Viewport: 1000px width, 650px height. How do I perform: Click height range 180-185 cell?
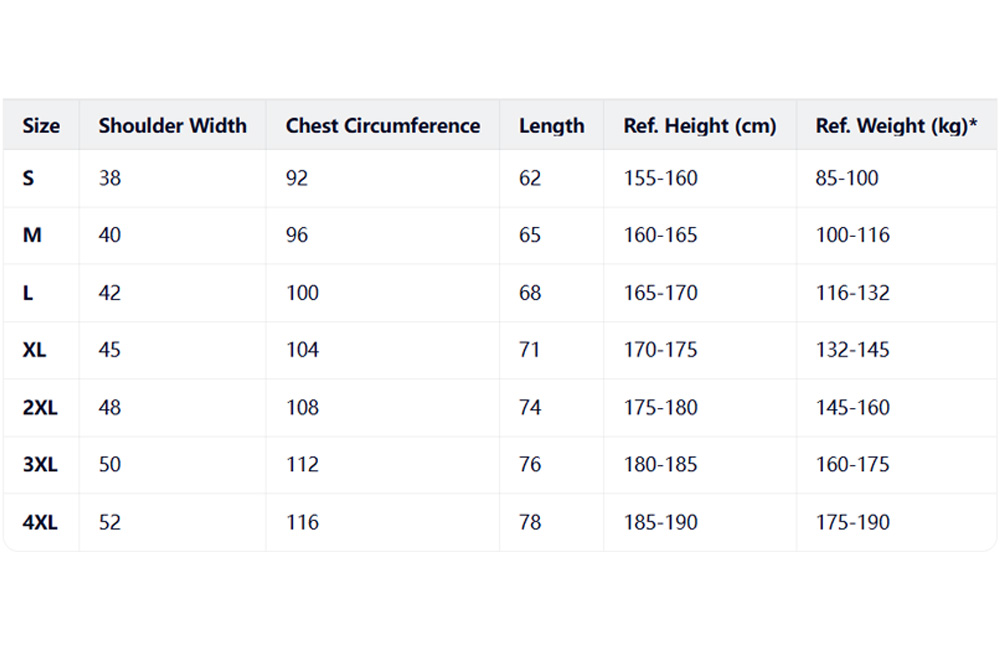[x=660, y=465]
